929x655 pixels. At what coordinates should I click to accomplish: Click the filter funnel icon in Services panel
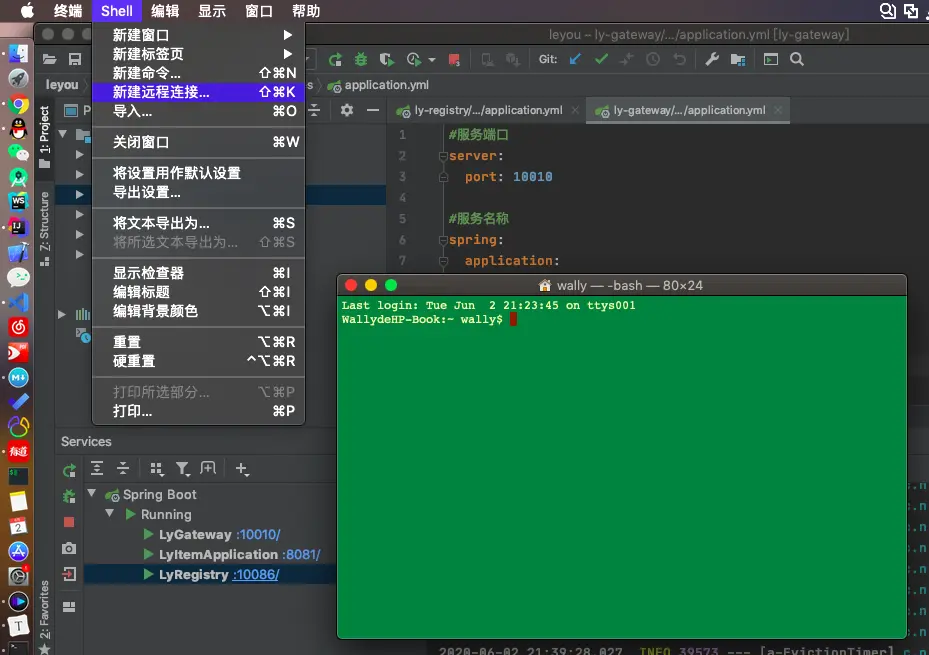click(x=182, y=468)
